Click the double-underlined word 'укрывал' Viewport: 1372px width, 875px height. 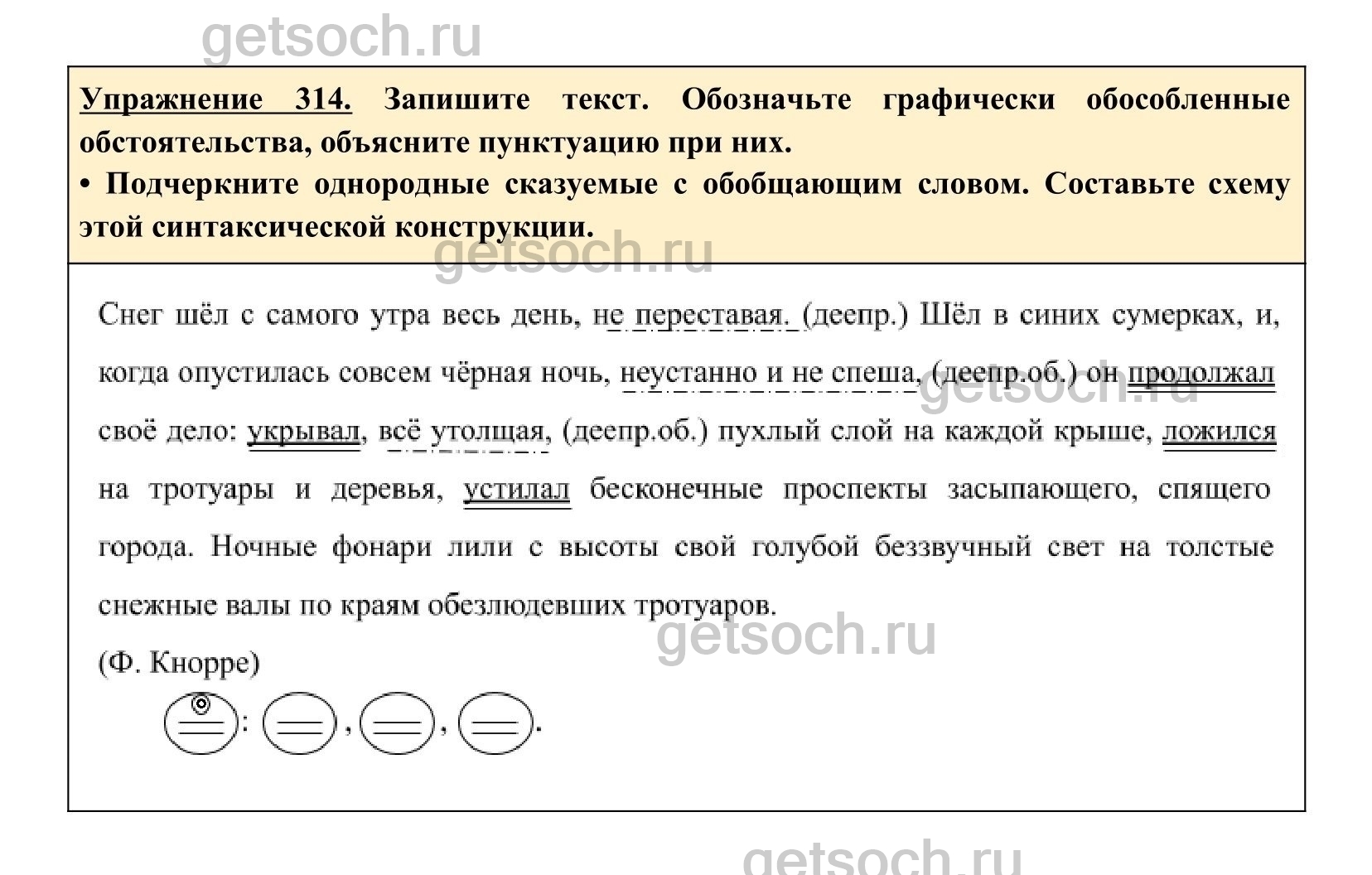pos(304,432)
